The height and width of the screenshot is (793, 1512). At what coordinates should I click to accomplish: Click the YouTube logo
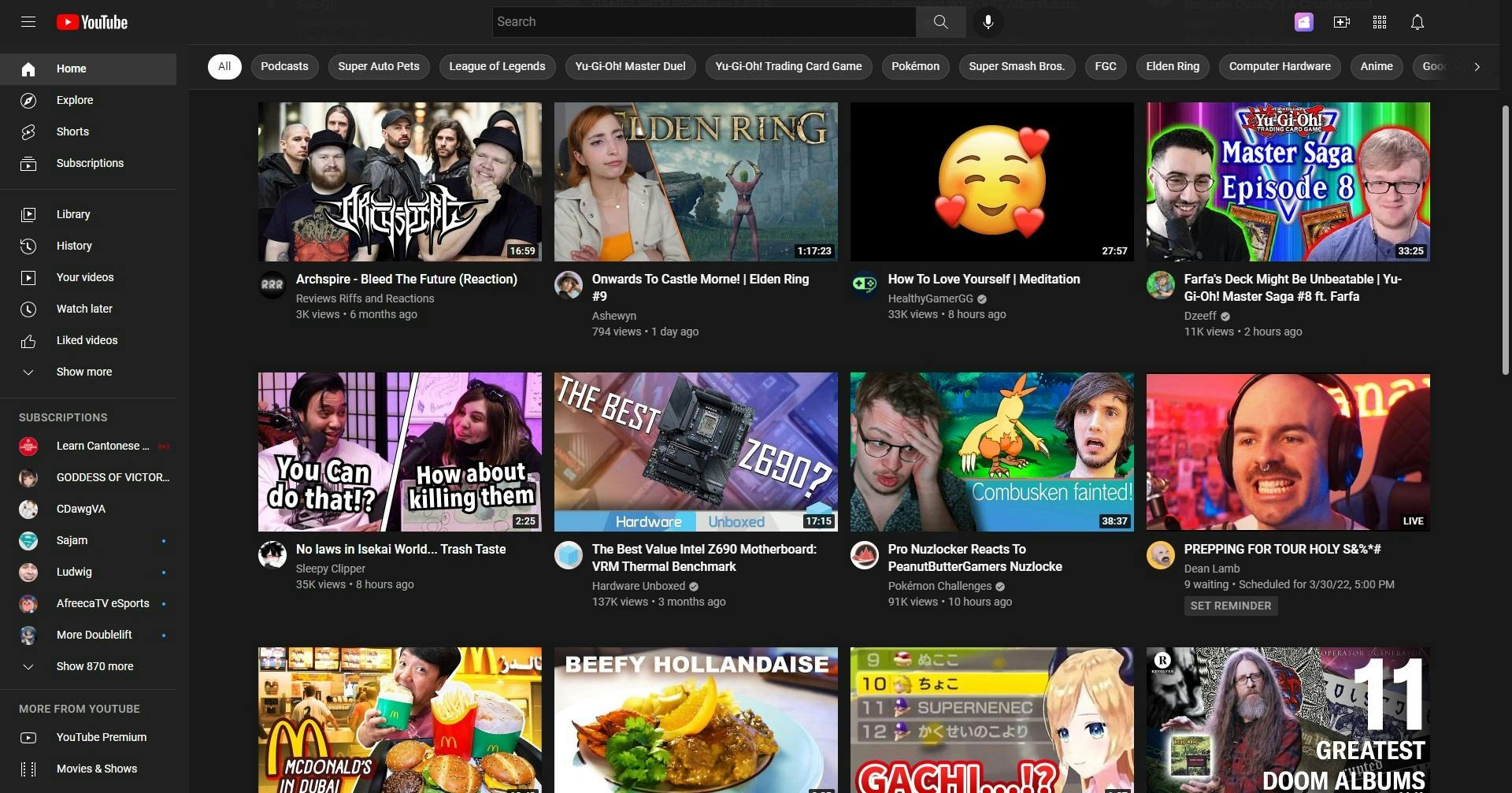tap(92, 22)
